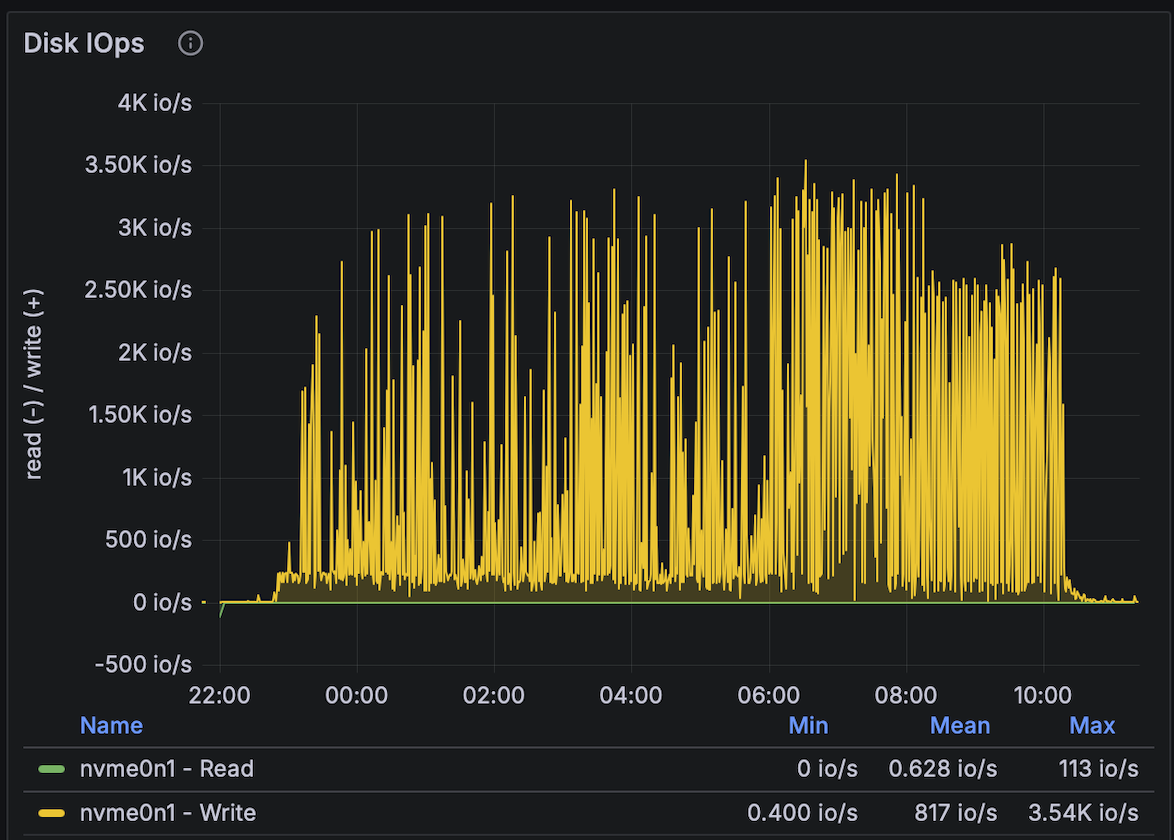The width and height of the screenshot is (1174, 840).
Task: Click green color swatch for nvme0n1 Read
Action: pos(52,769)
